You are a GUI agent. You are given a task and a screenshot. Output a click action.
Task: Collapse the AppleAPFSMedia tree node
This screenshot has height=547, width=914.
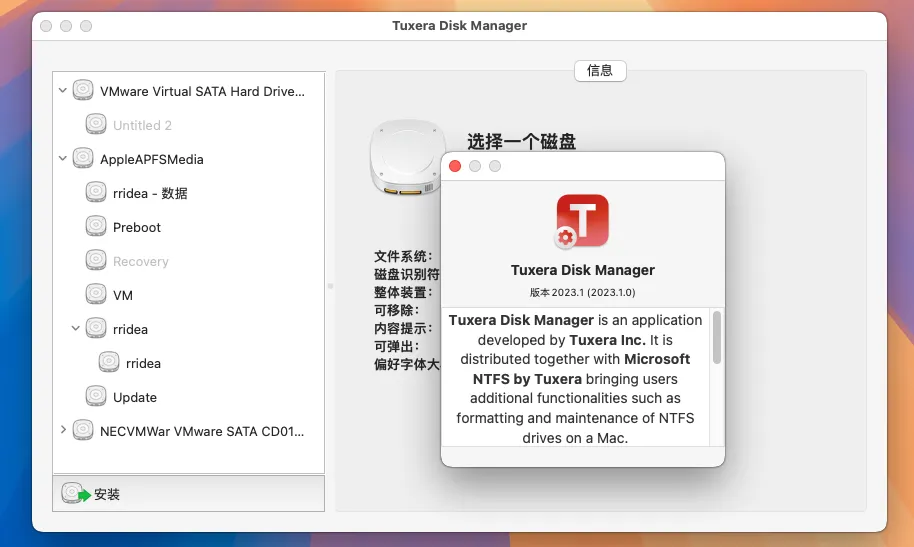tap(63, 159)
